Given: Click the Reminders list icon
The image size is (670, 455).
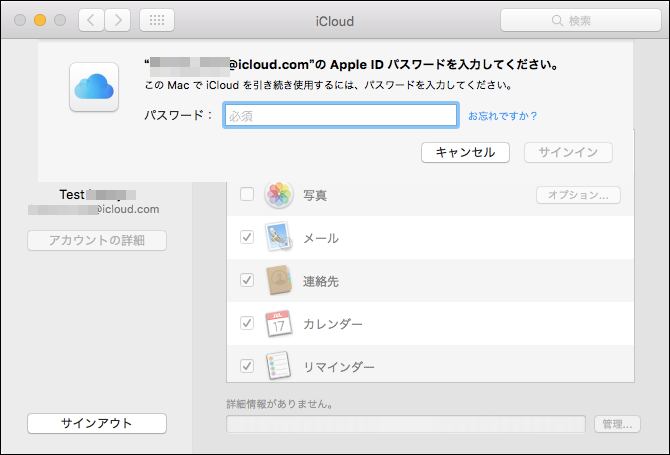Looking at the screenshot, I should (x=279, y=366).
